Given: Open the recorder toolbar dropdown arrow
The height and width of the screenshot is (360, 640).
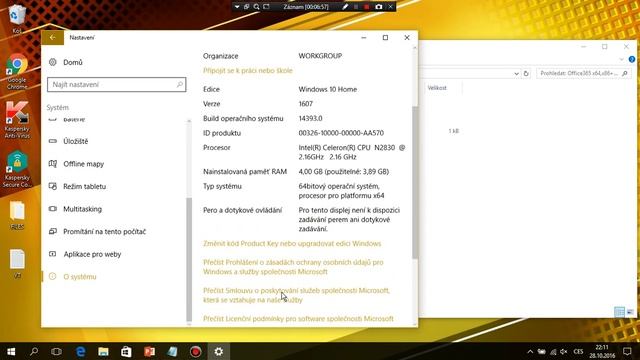Looking at the screenshot, I should tap(237, 7).
